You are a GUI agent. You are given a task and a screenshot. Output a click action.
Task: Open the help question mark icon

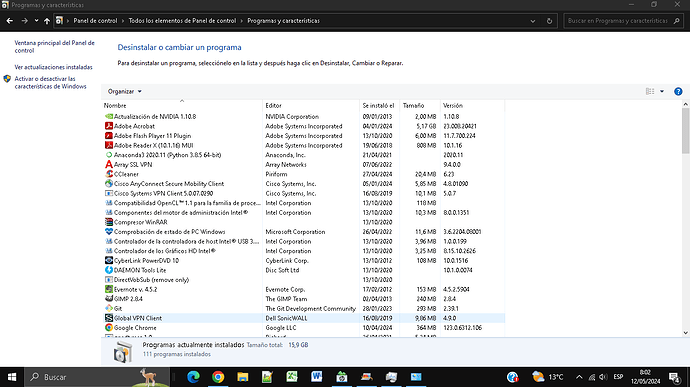pos(678,92)
